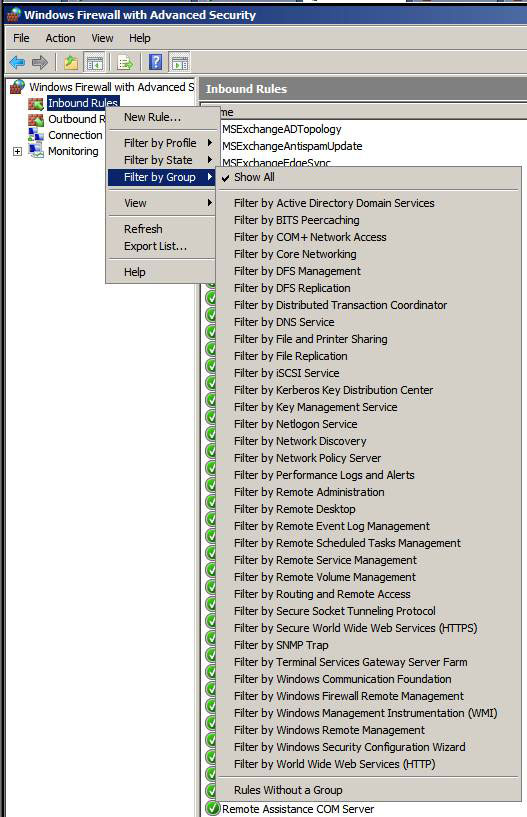Screen dimensions: 527x817
Task: Select Outbound Rules in the tree
Action: (x=77, y=119)
